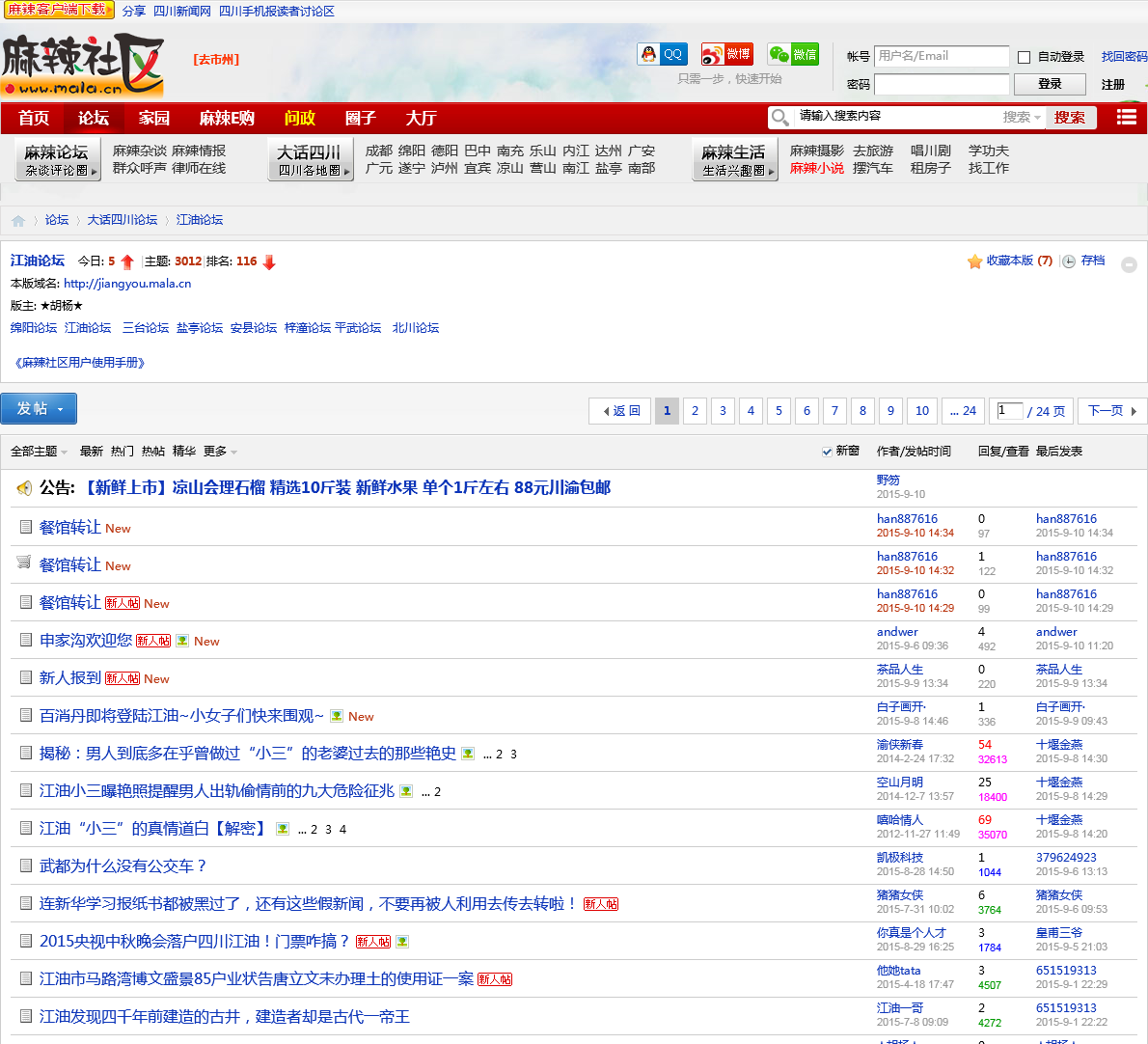Open the 麻辣小说 link

click(x=816, y=169)
